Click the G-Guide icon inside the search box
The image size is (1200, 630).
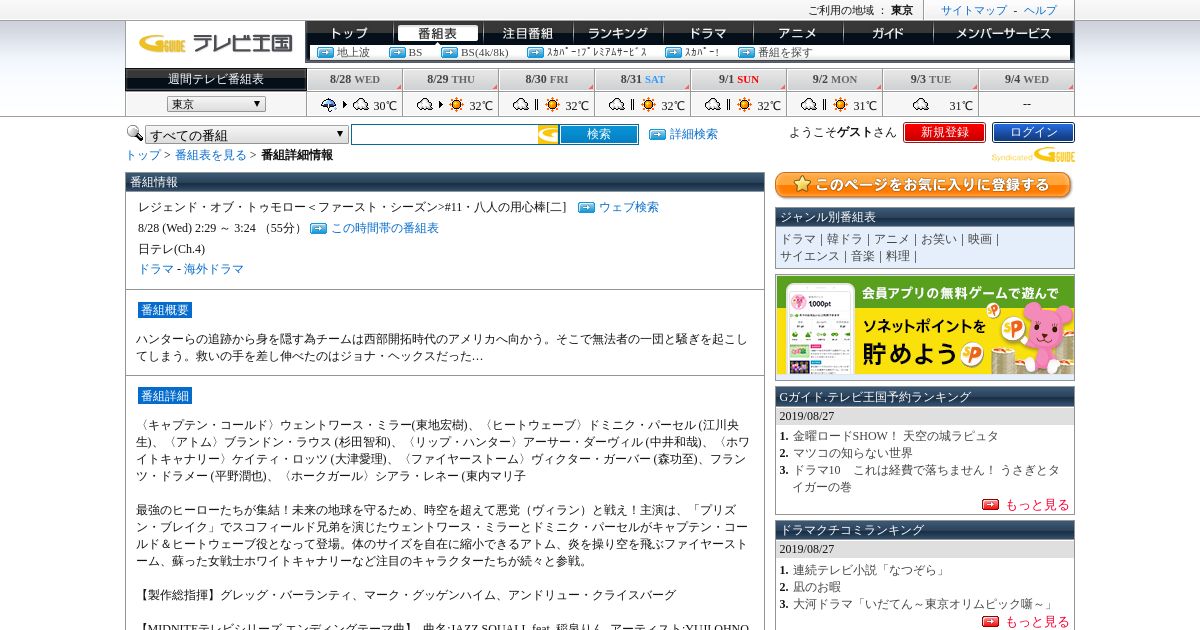(548, 134)
